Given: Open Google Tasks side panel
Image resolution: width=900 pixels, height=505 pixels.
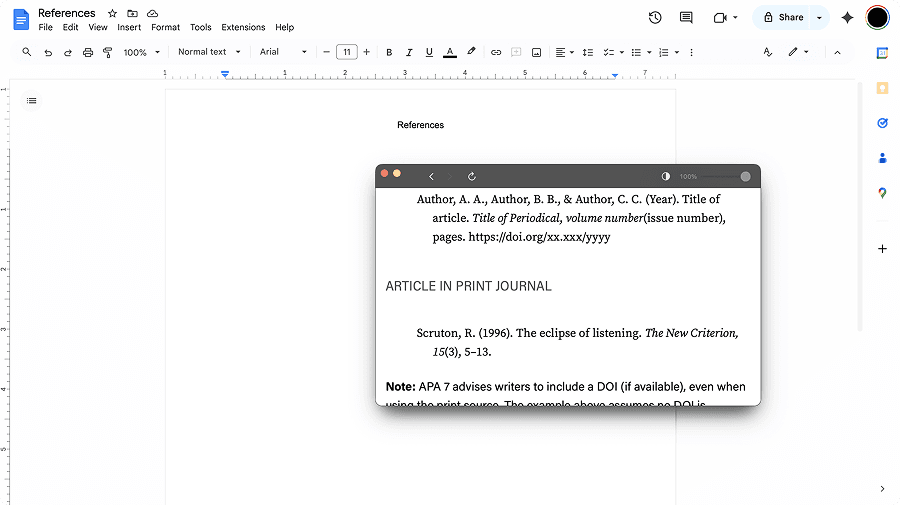Looking at the screenshot, I should click(x=882, y=123).
